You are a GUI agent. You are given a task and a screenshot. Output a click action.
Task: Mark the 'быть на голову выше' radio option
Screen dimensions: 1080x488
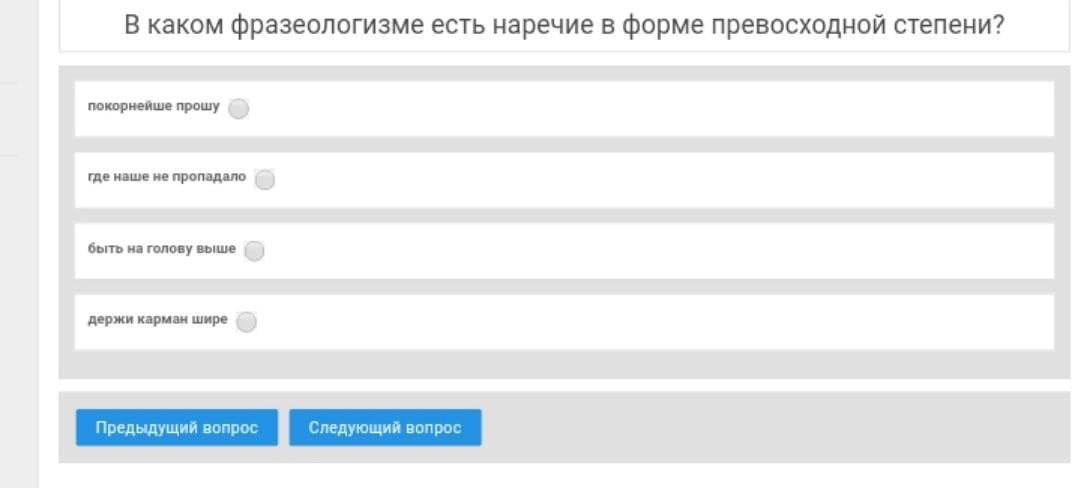pyautogui.click(x=254, y=251)
